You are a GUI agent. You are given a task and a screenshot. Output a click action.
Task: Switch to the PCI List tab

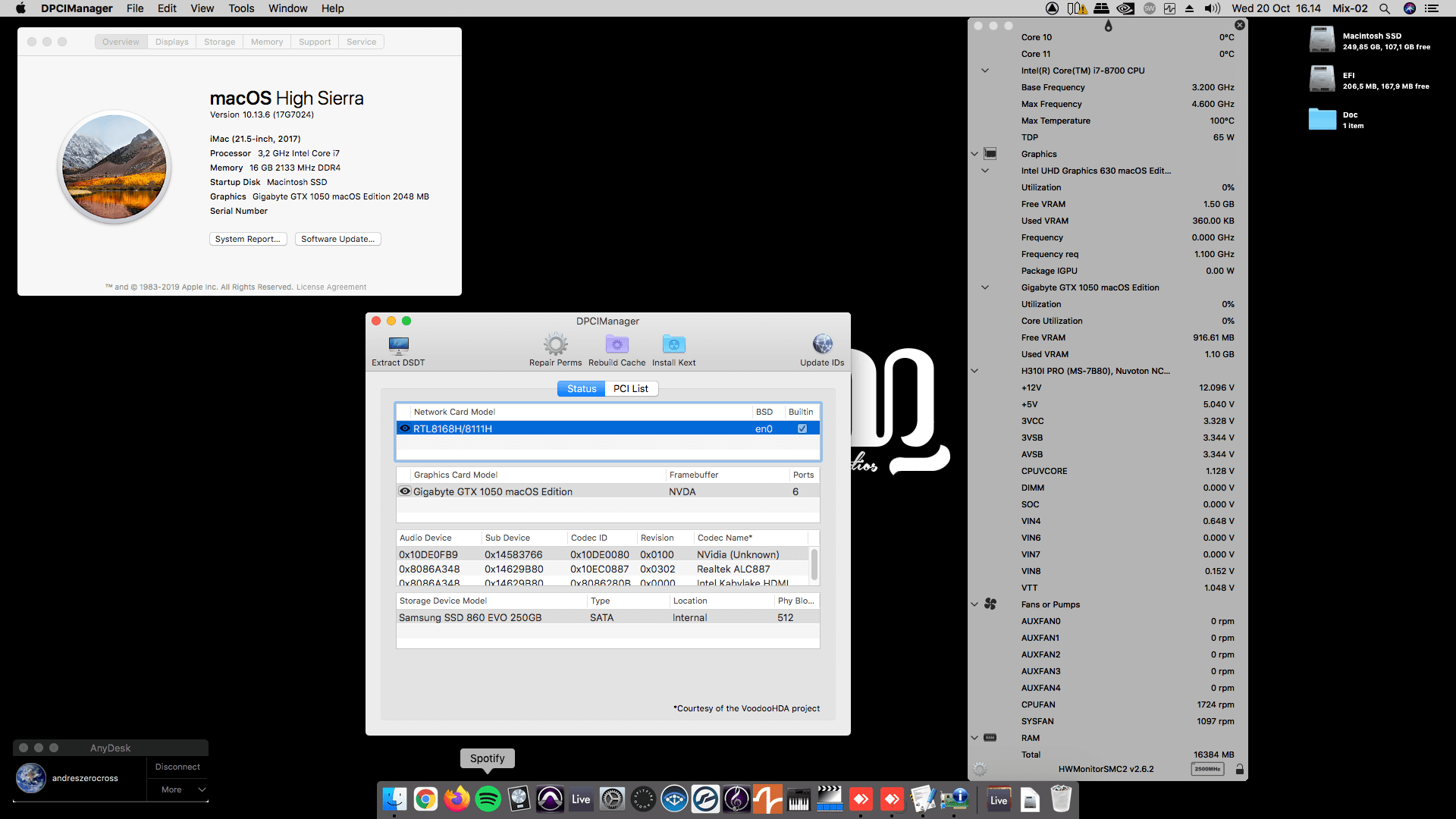coord(631,388)
